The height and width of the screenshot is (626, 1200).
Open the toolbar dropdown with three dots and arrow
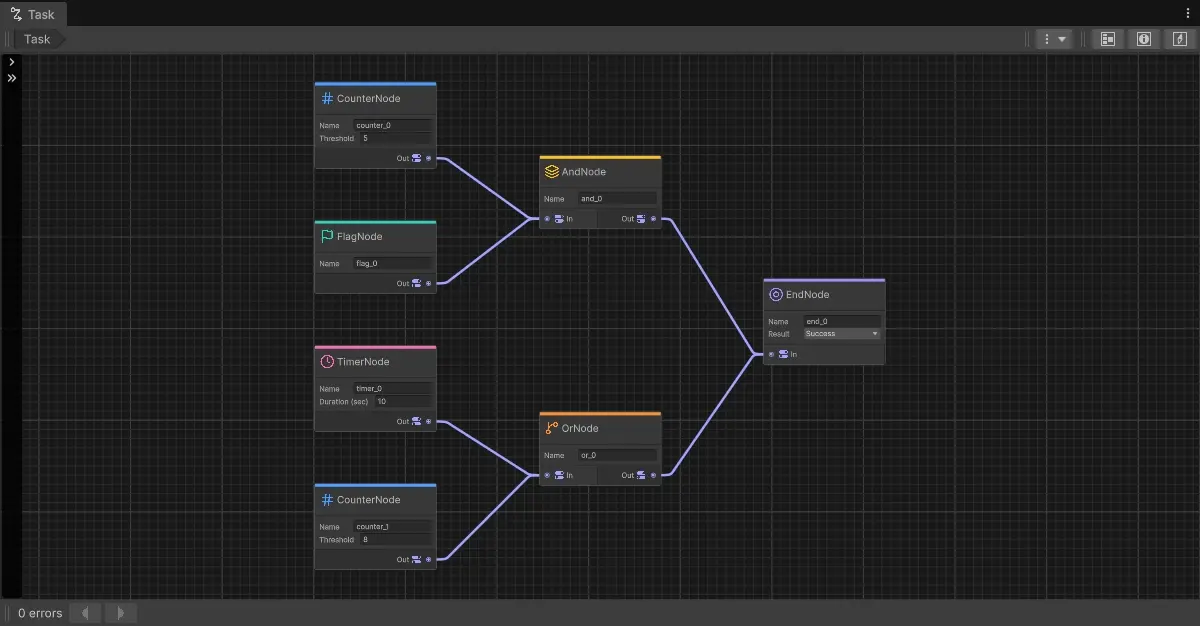tap(1053, 39)
